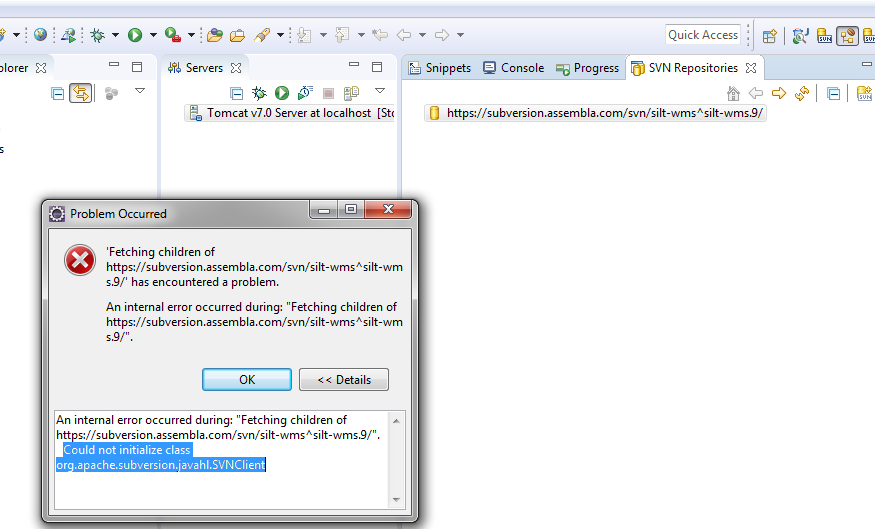Click OK in the Problem Occurred dialog
The width and height of the screenshot is (875, 529).
(x=247, y=379)
